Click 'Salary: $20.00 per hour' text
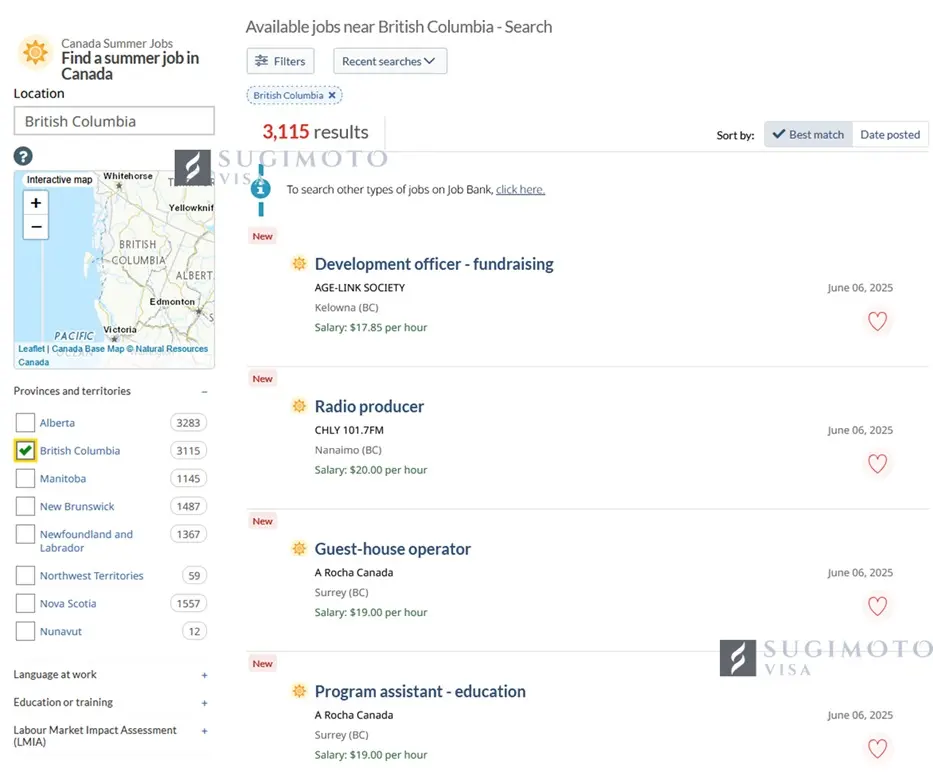Viewport: 933px width, 780px height. (x=371, y=470)
